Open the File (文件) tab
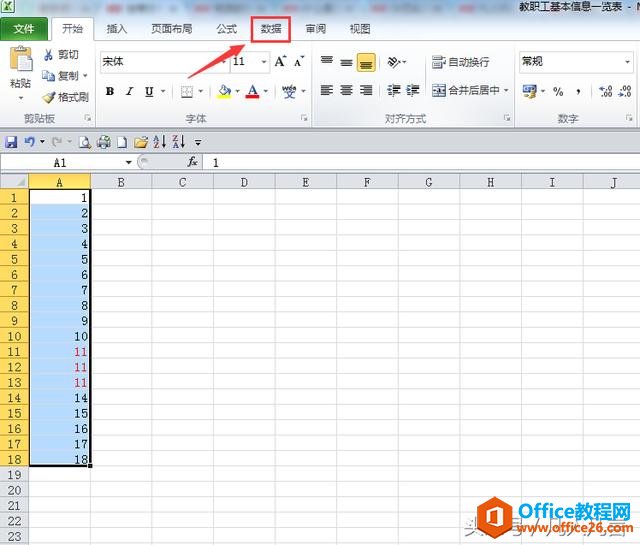Viewport: 640px width, 545px height. [24, 29]
